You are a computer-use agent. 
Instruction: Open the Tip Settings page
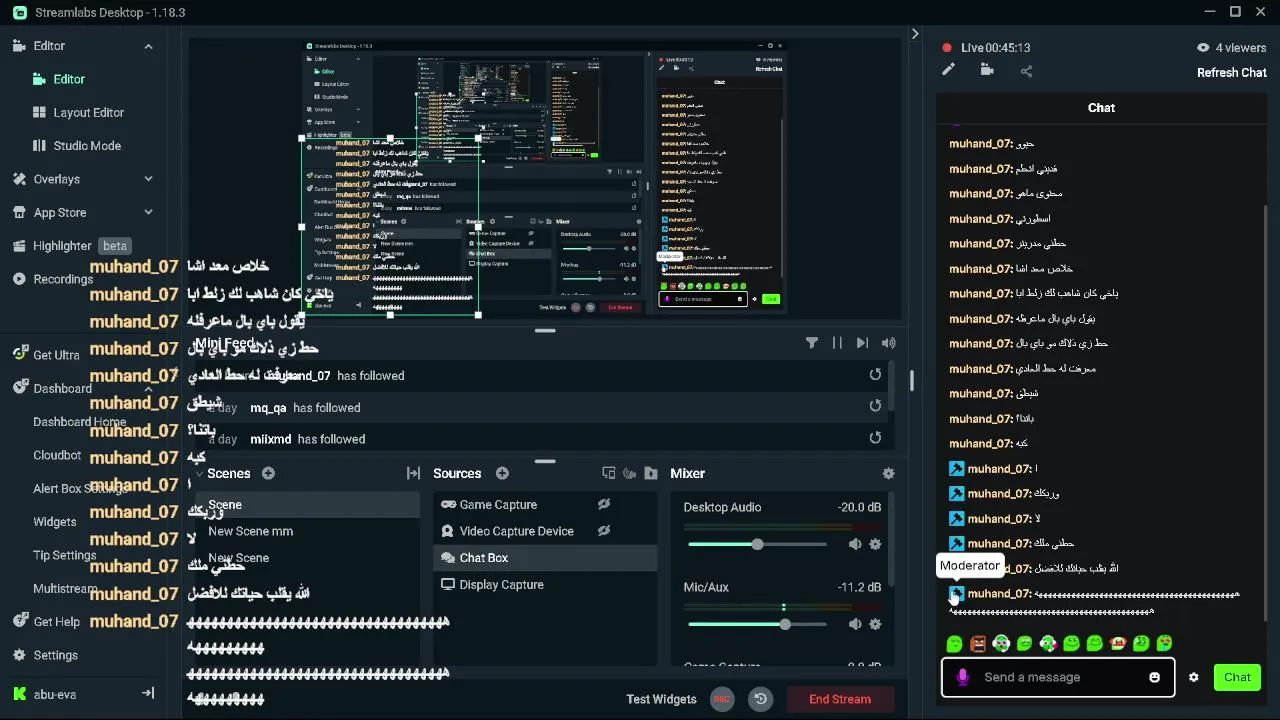pyautogui.click(x=65, y=556)
